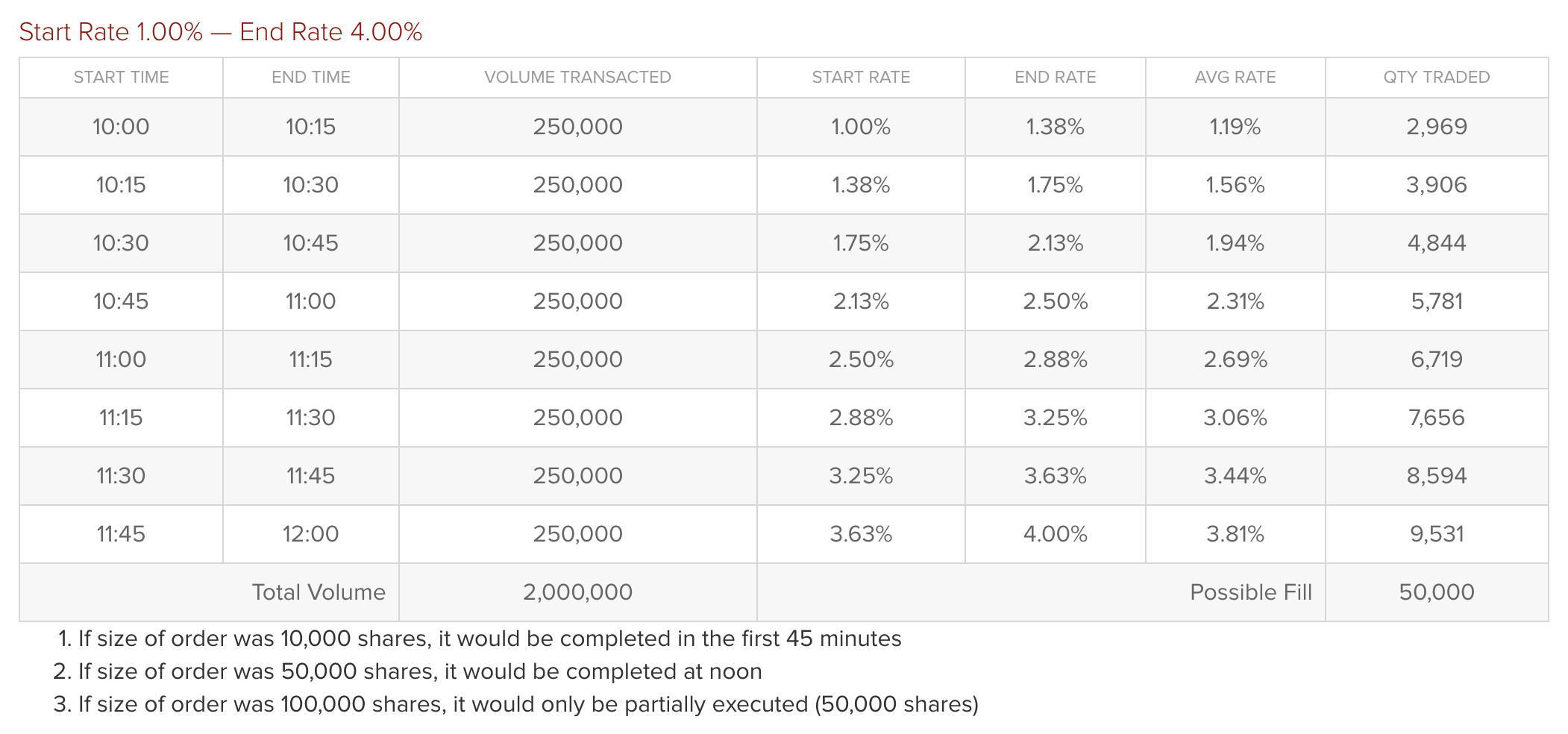
Task: Select the VOLUME TRANSACTED column header
Action: [x=577, y=78]
